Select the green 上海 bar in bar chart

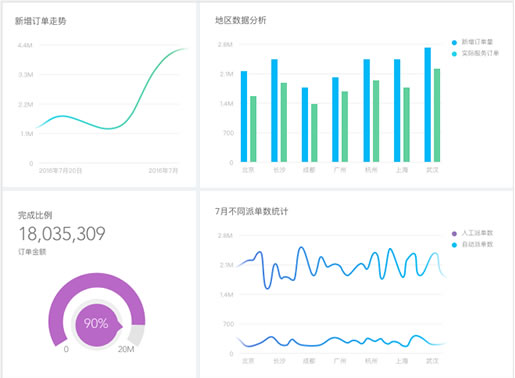[x=406, y=125]
